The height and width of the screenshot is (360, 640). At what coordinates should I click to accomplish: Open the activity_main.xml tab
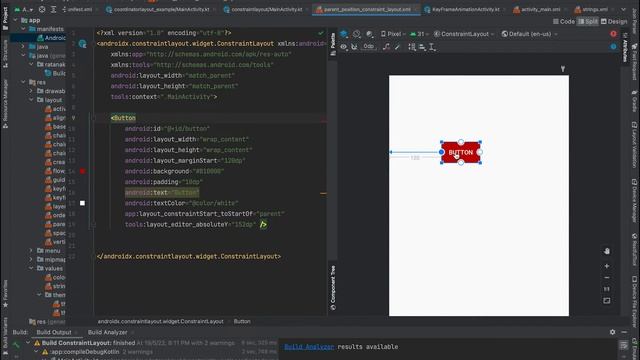537,9
